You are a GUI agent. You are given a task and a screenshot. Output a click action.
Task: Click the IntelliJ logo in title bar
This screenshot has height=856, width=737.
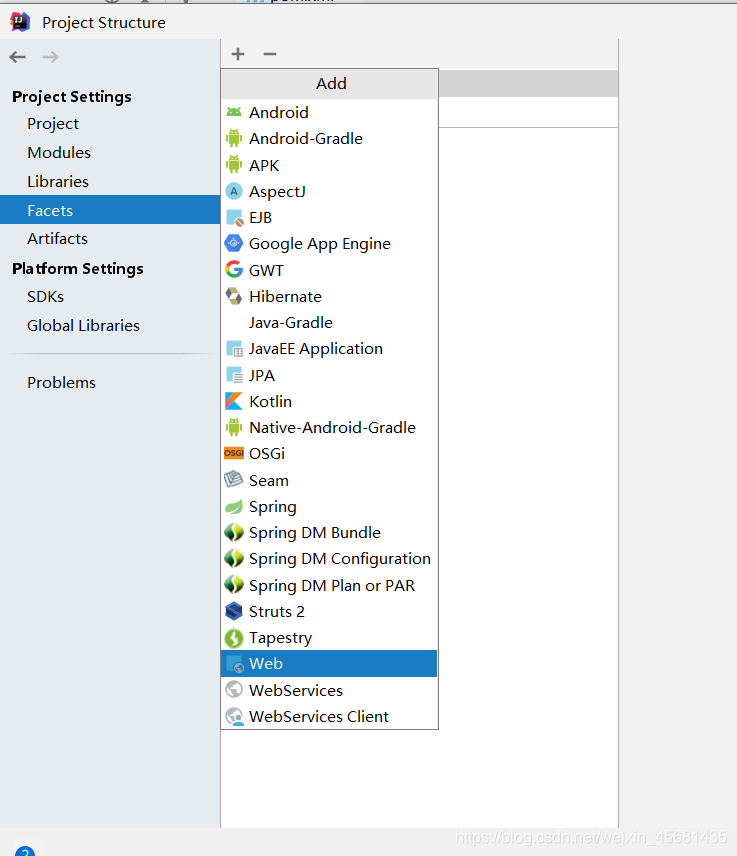coord(20,22)
